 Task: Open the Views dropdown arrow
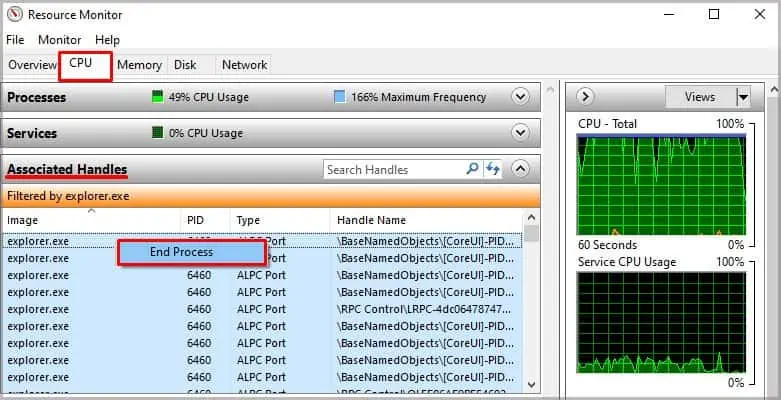(x=743, y=97)
